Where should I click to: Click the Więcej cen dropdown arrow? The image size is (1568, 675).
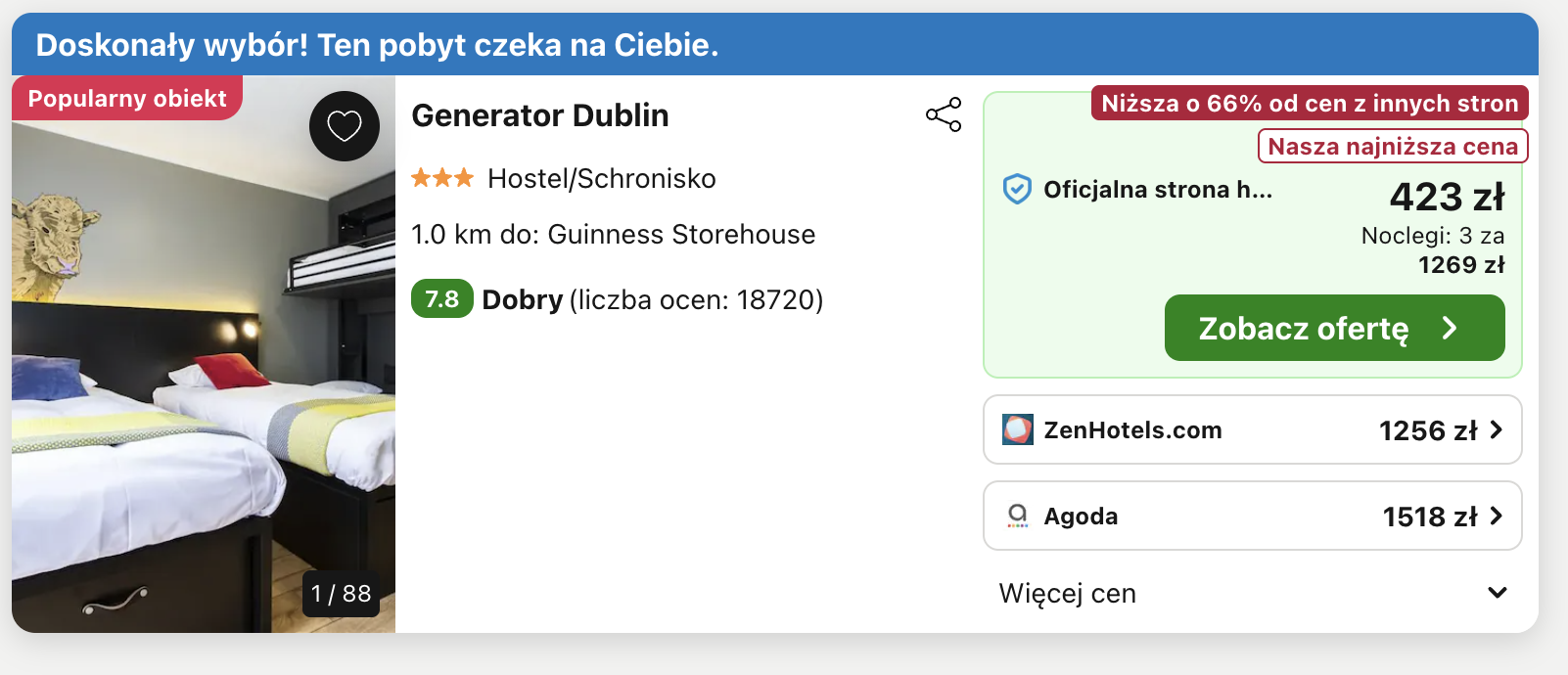pos(1497,593)
